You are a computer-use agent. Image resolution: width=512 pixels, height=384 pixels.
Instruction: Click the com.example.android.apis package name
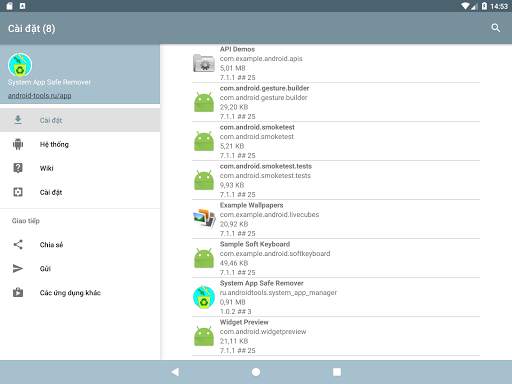(x=261, y=59)
